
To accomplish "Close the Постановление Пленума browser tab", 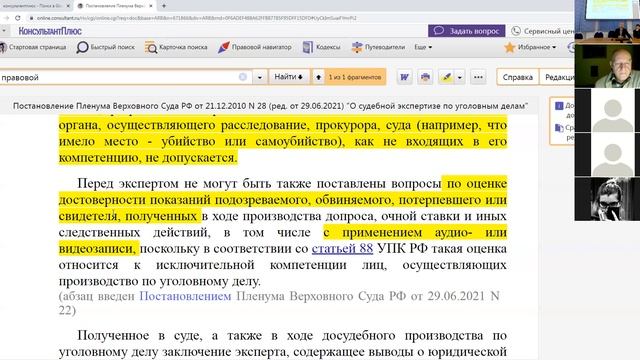I will point(151,6).
